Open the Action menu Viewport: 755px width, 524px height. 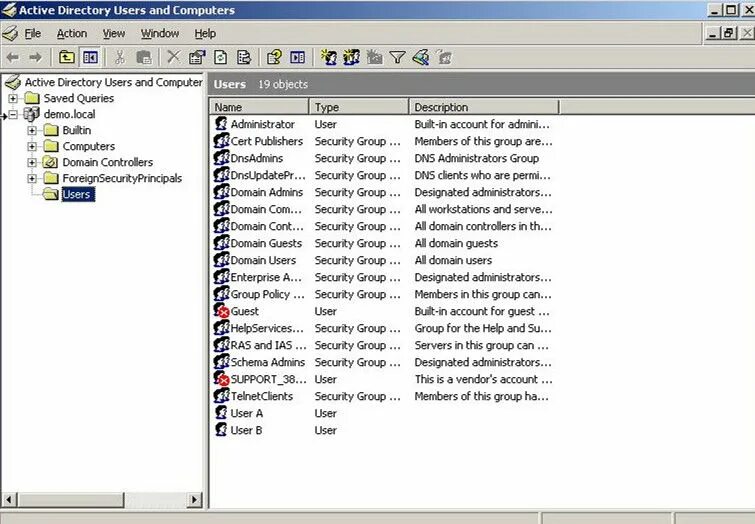click(x=72, y=34)
